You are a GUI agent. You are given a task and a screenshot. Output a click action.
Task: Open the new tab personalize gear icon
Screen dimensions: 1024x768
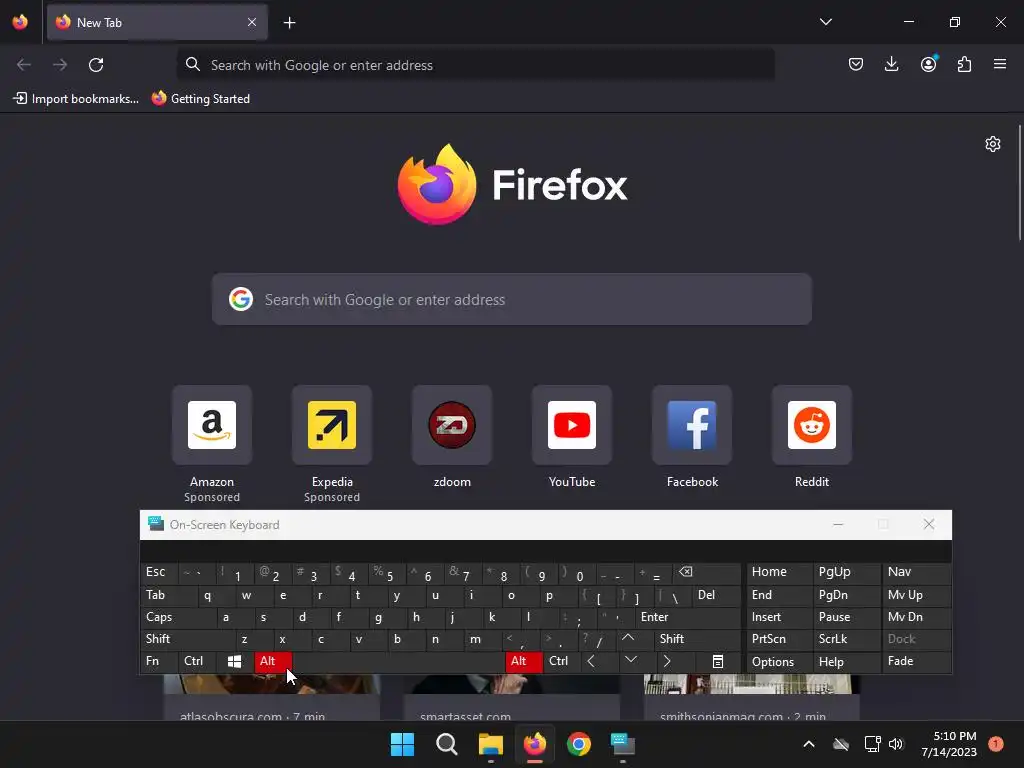[993, 144]
